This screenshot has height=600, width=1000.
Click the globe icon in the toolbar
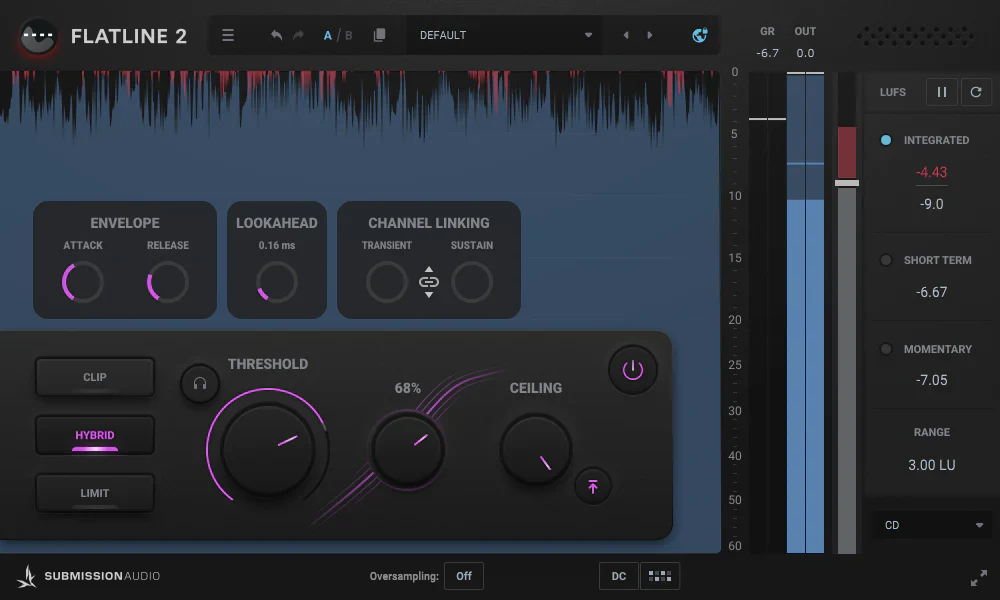click(700, 34)
